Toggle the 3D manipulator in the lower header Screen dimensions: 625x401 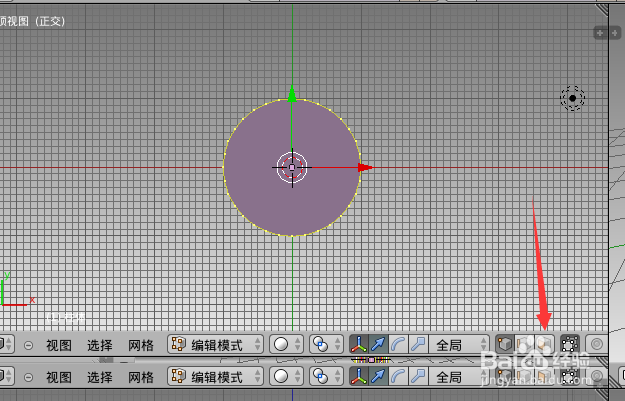pos(359,376)
